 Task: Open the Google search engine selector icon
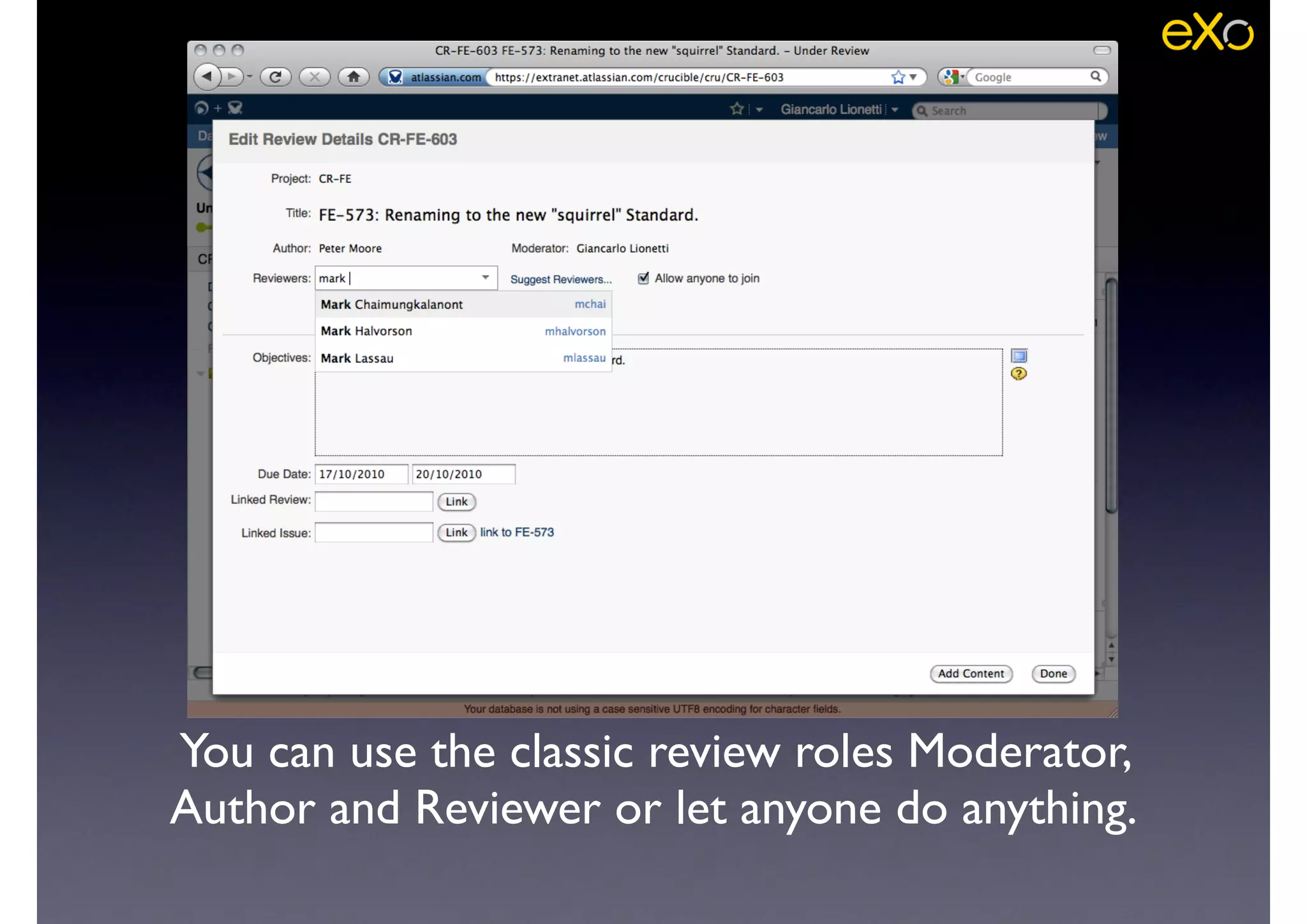pos(952,77)
